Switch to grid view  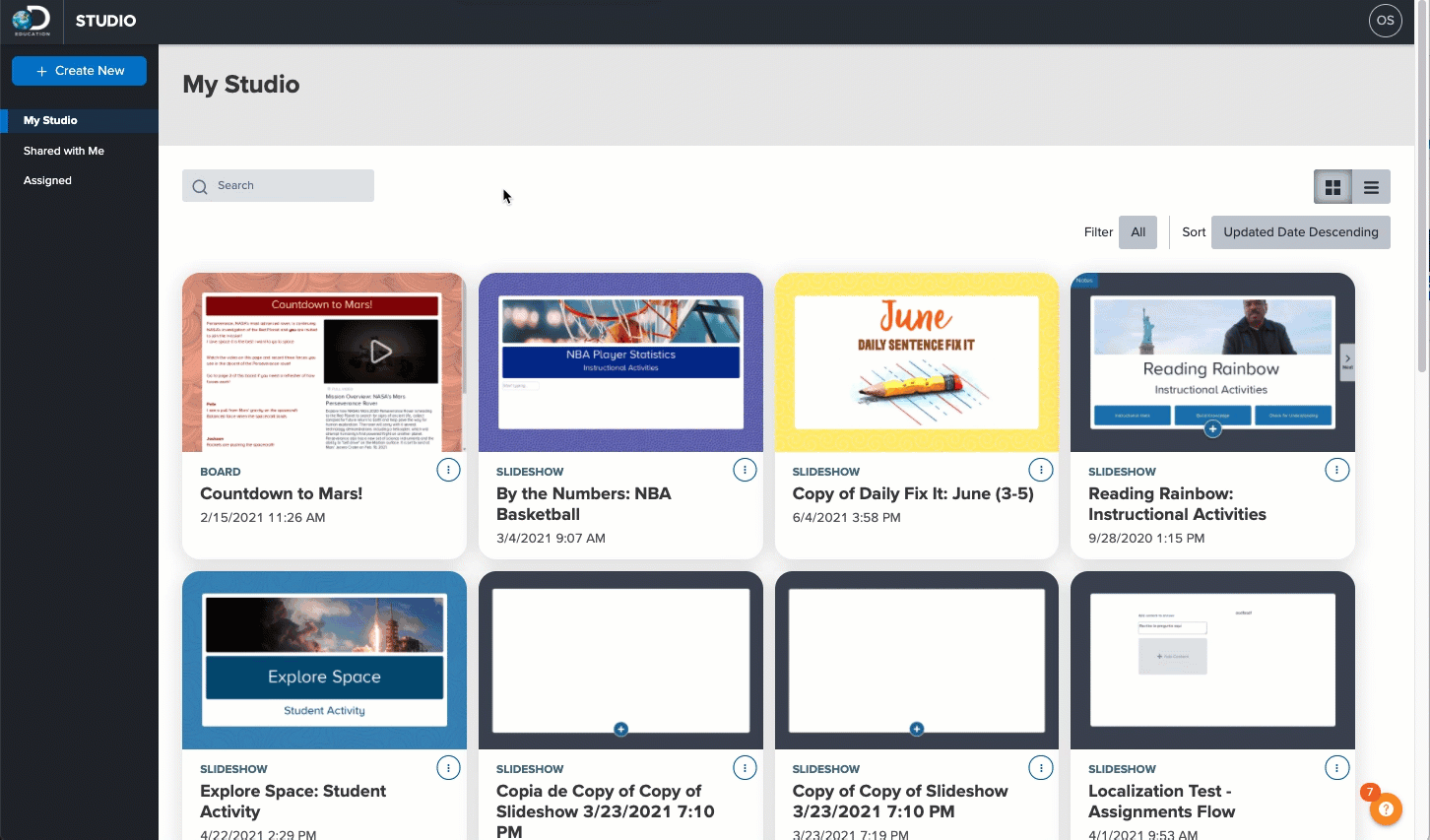click(1332, 187)
